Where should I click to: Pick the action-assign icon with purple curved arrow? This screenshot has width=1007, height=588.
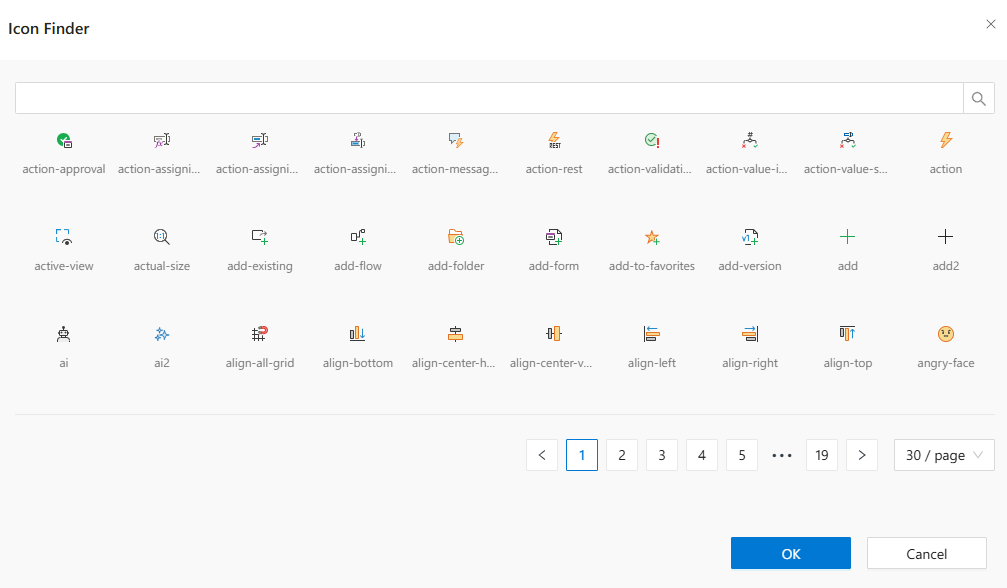pyautogui.click(x=259, y=140)
